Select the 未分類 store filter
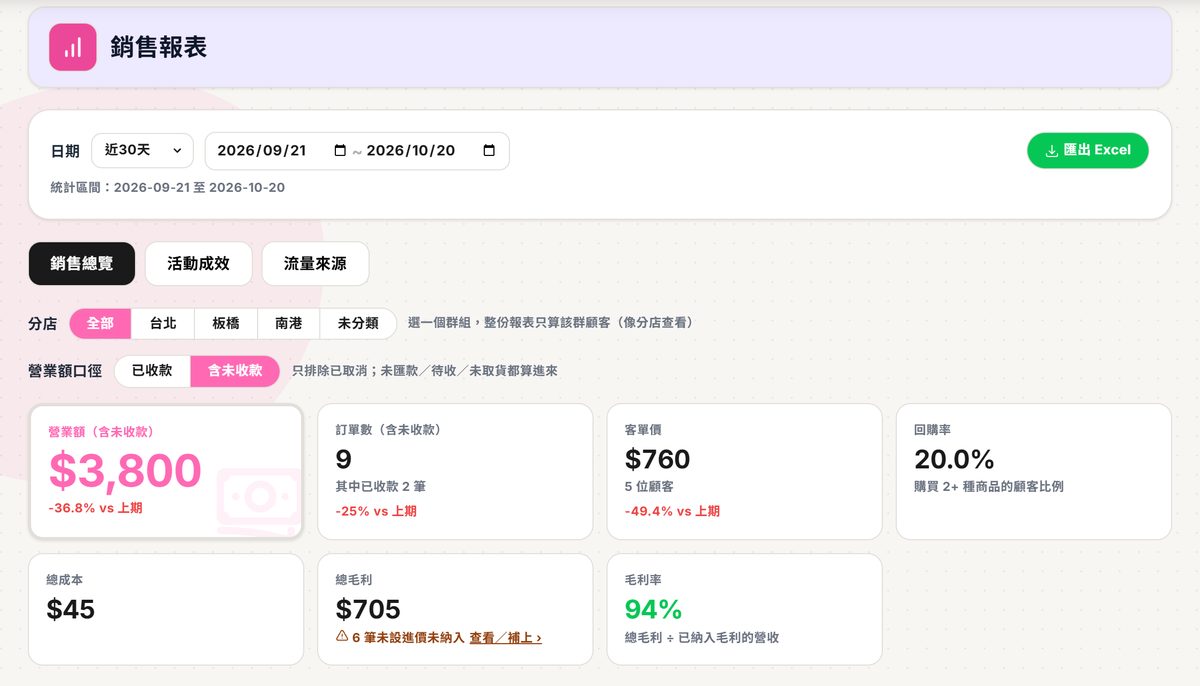1200x686 pixels. [358, 323]
